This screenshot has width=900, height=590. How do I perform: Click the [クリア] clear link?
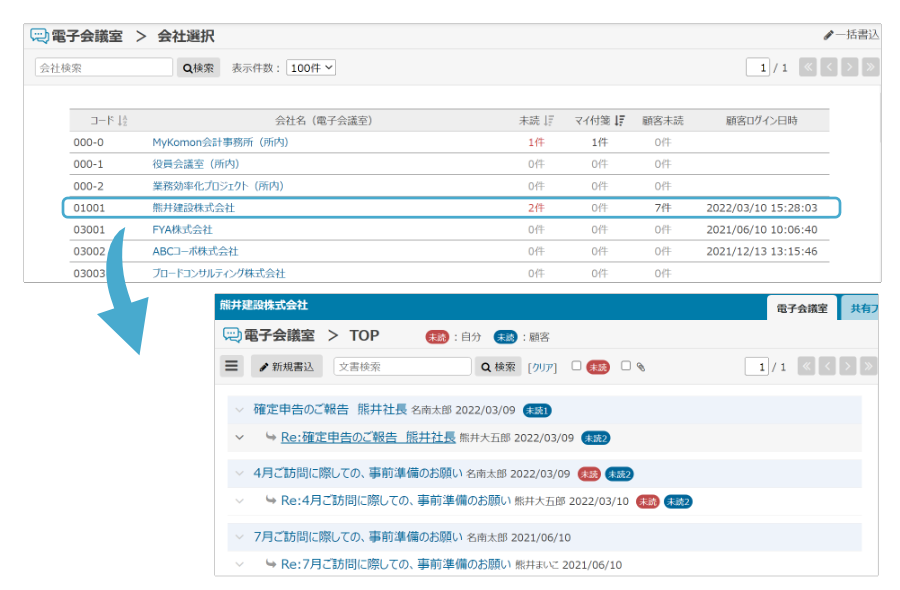(x=542, y=367)
